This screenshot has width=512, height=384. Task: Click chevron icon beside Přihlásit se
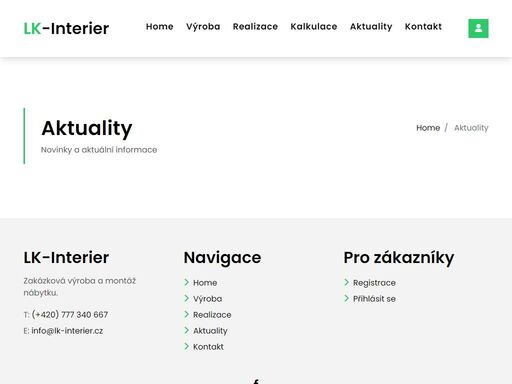coord(347,298)
